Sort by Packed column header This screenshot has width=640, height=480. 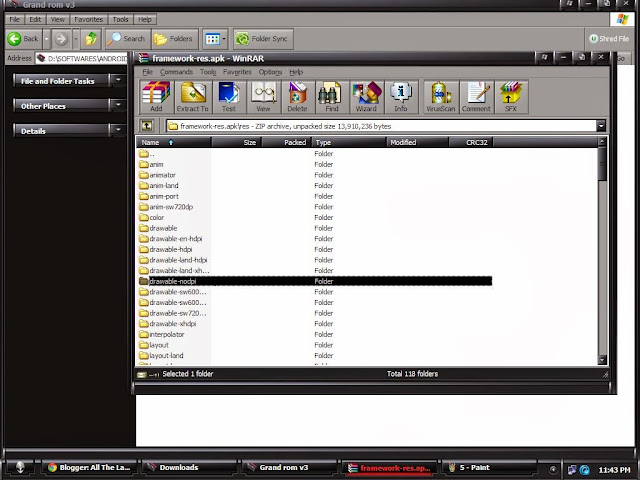tap(286, 142)
